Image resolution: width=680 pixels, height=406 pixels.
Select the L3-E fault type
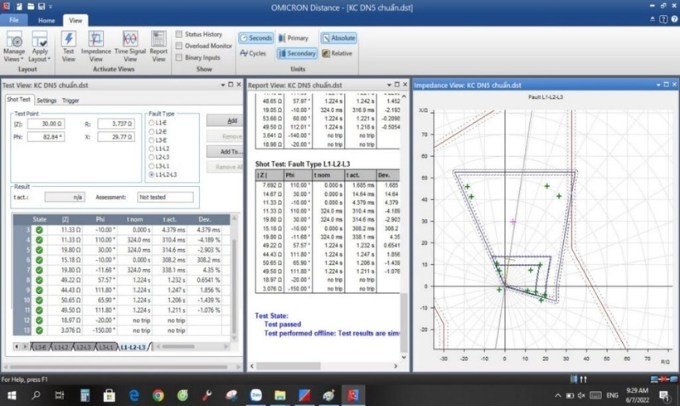tap(152, 140)
